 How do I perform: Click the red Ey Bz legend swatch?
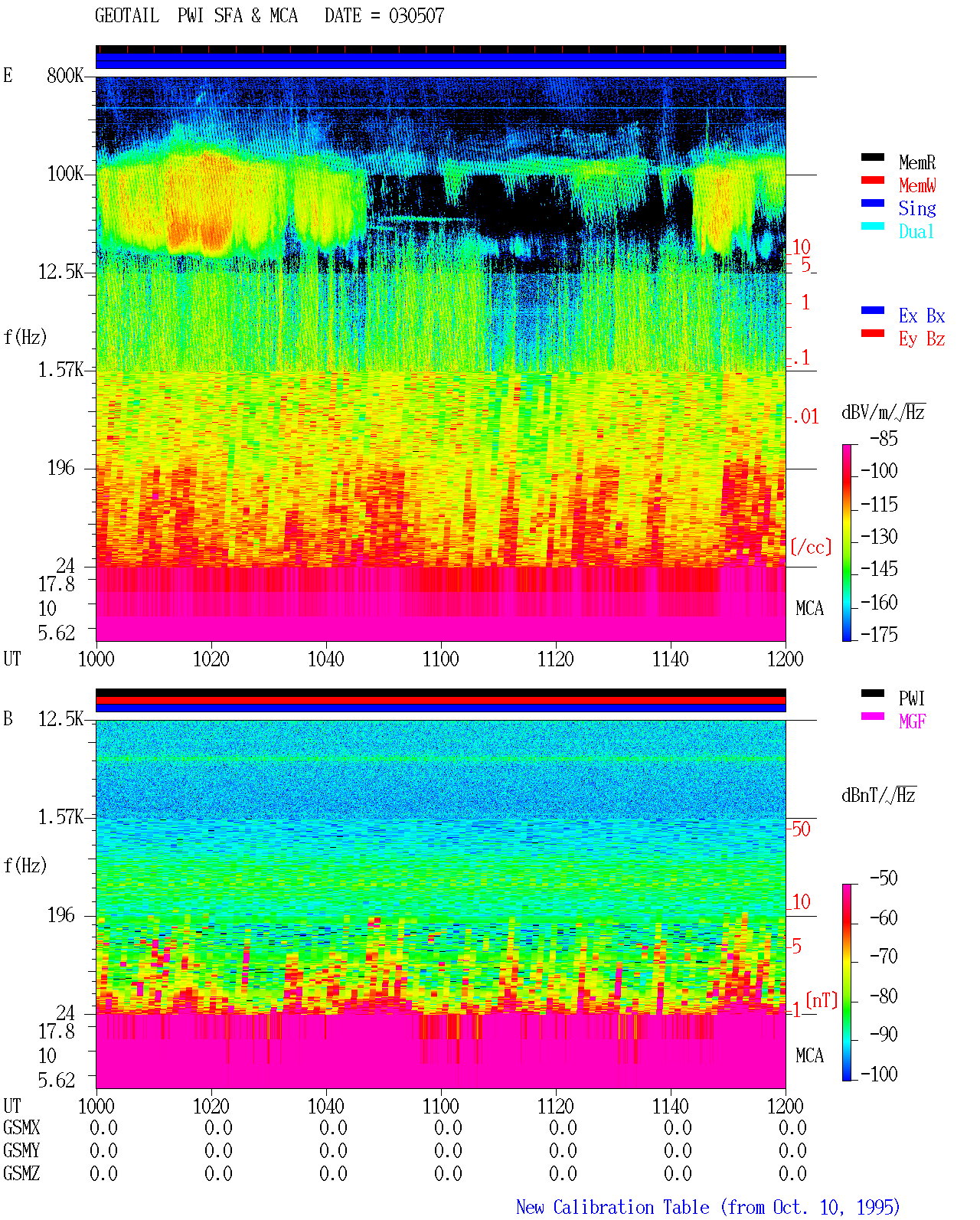click(873, 333)
